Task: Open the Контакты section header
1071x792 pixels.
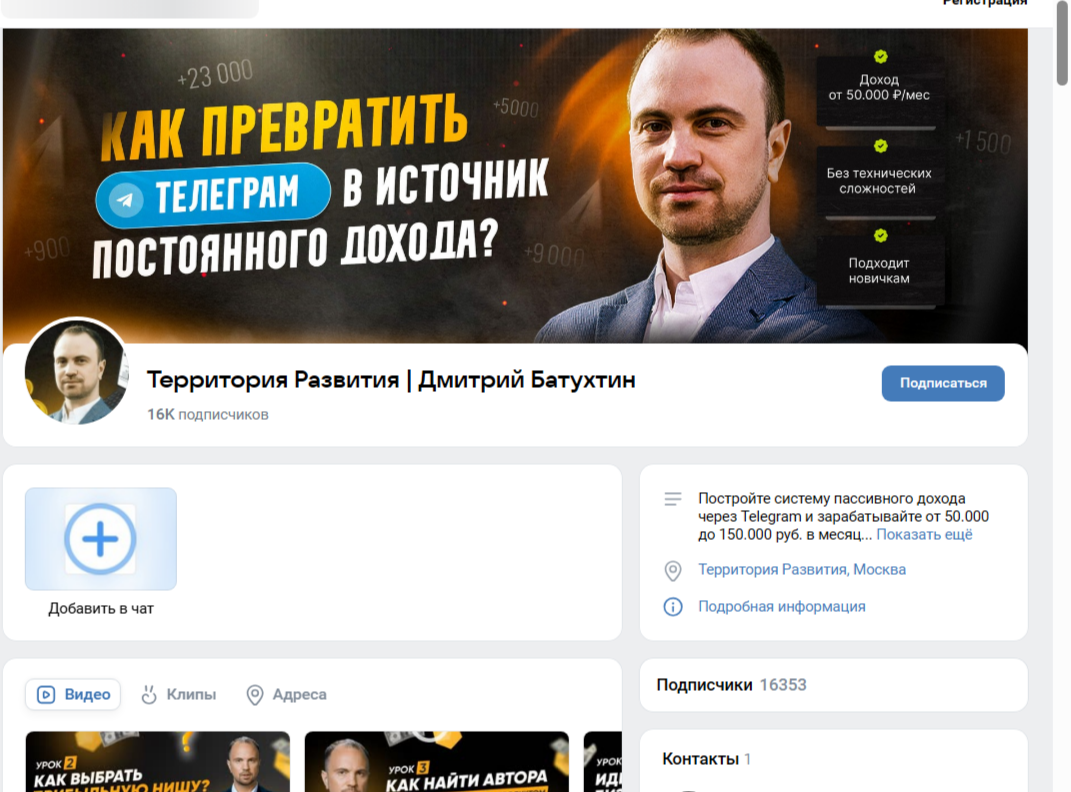Action: tap(706, 759)
